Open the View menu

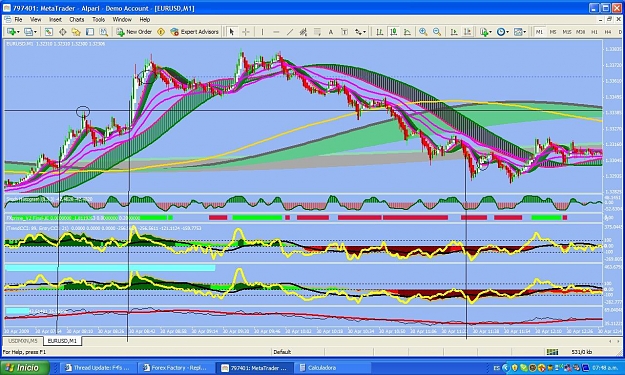pos(35,19)
